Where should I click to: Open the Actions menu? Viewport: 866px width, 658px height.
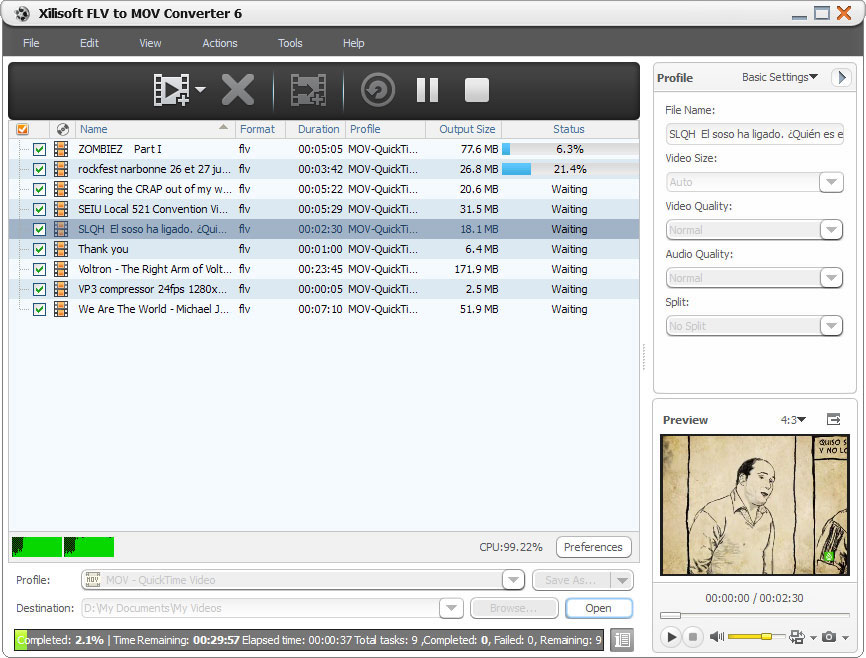pos(220,43)
